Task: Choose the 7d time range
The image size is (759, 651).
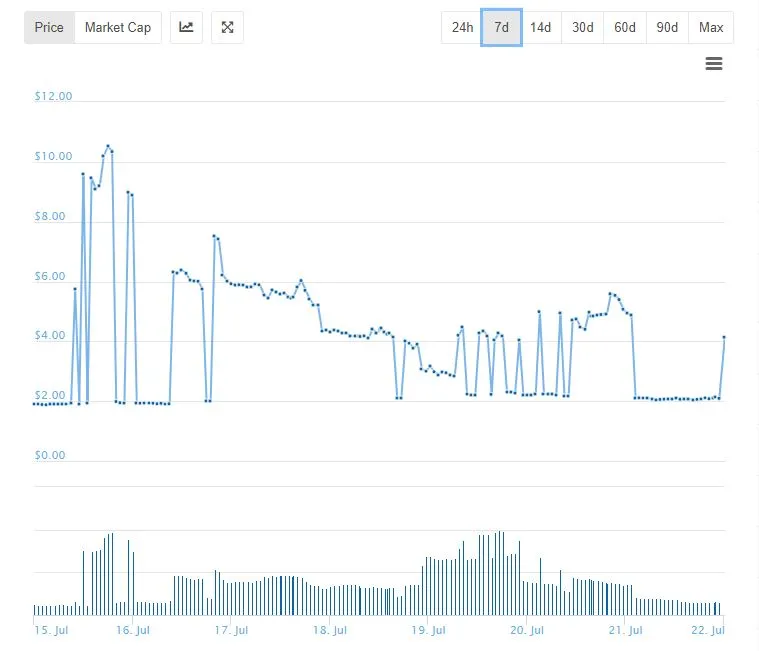Action: [x=501, y=28]
